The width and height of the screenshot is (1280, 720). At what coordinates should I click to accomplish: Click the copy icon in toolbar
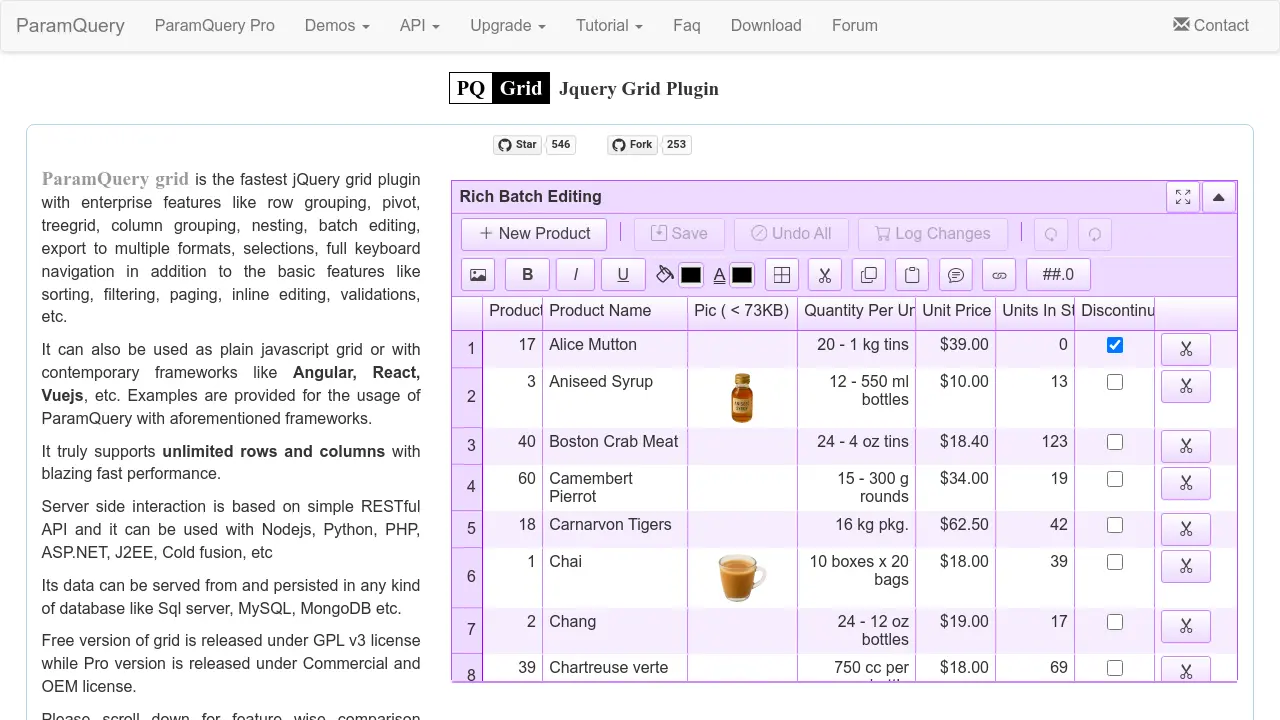click(x=869, y=275)
